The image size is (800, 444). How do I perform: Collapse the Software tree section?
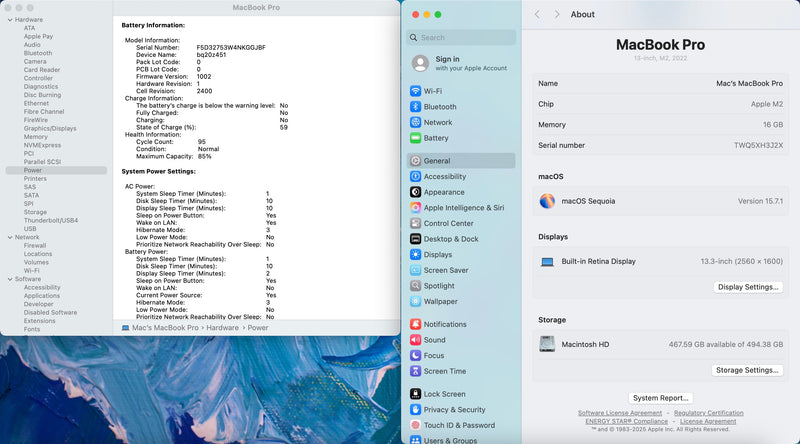click(x=9, y=279)
